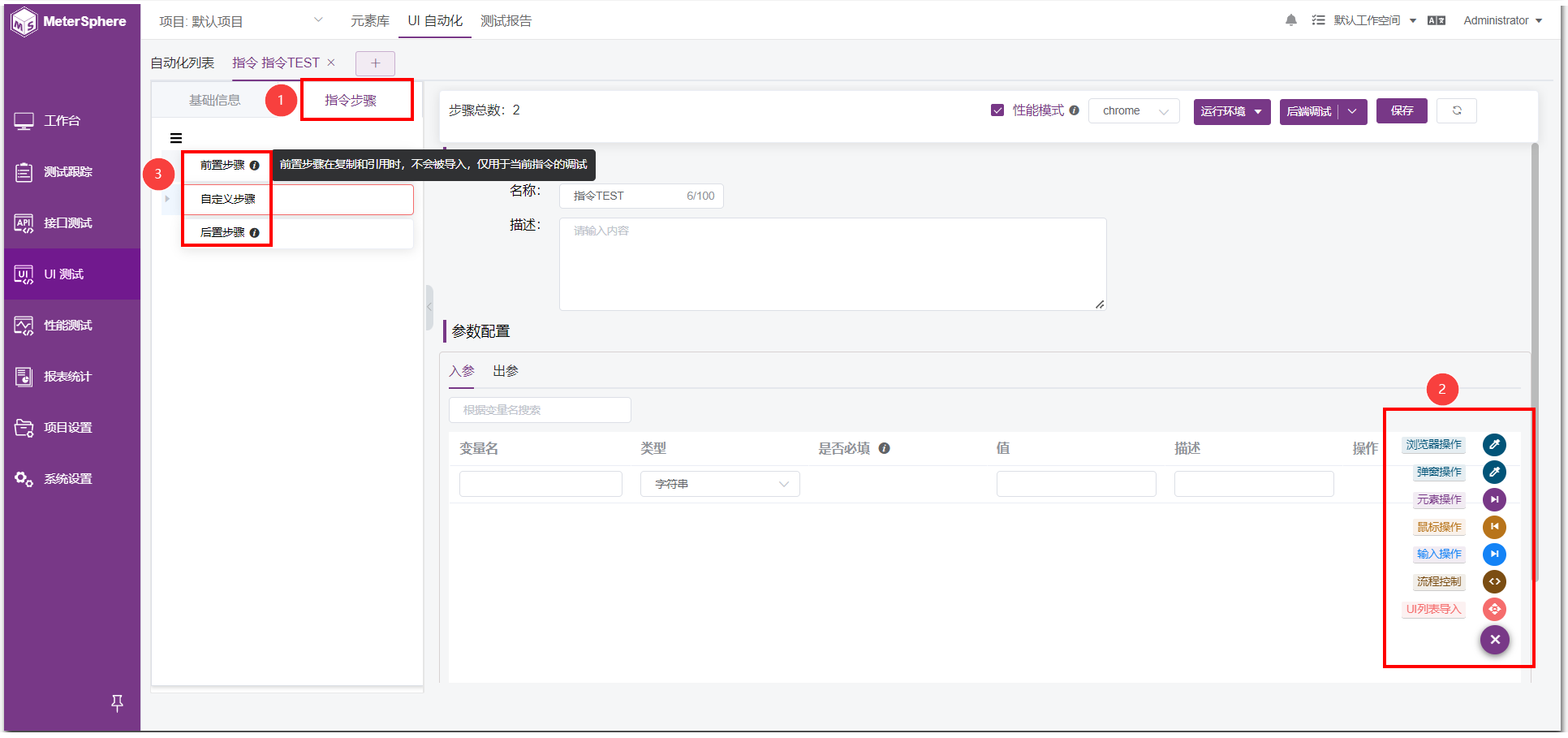The height and width of the screenshot is (738, 1568).
Task: Close the floating step menu with X
Action: point(1495,641)
